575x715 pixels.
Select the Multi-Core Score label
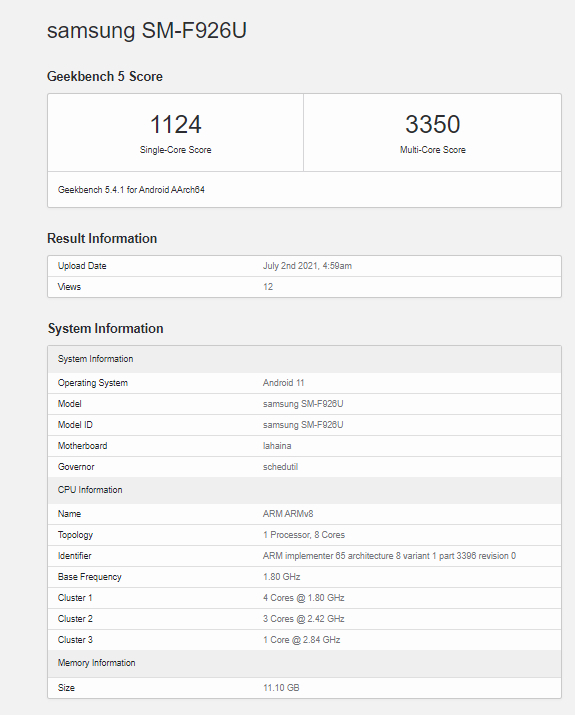[433, 150]
